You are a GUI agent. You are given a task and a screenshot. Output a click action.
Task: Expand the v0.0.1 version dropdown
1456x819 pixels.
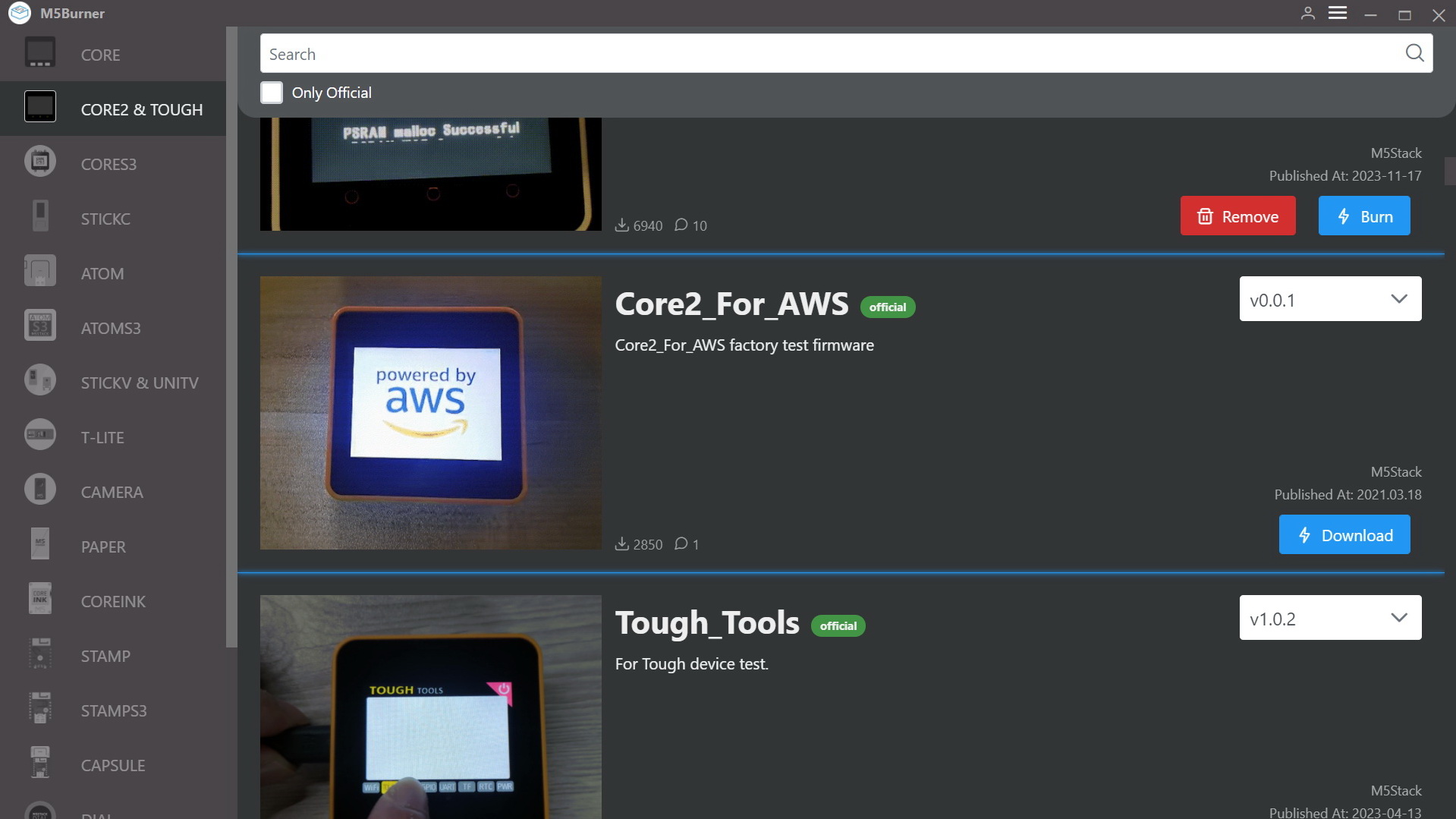(x=1330, y=299)
